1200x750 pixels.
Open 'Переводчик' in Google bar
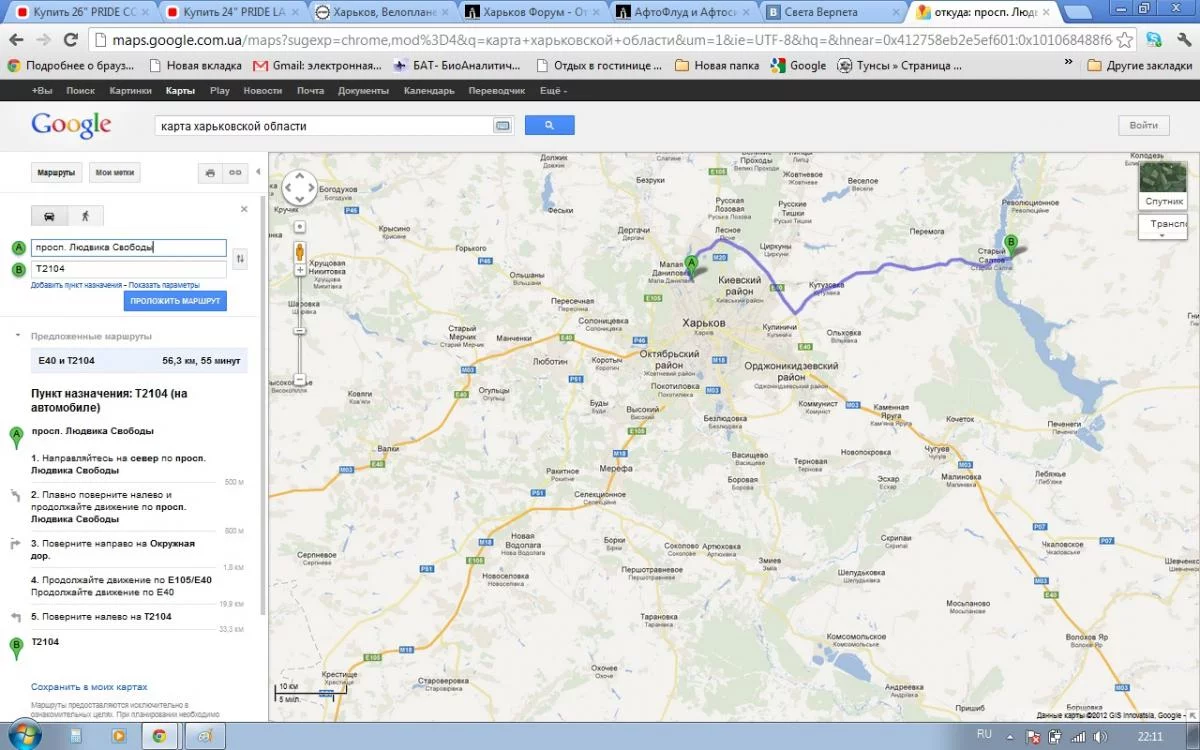click(497, 90)
